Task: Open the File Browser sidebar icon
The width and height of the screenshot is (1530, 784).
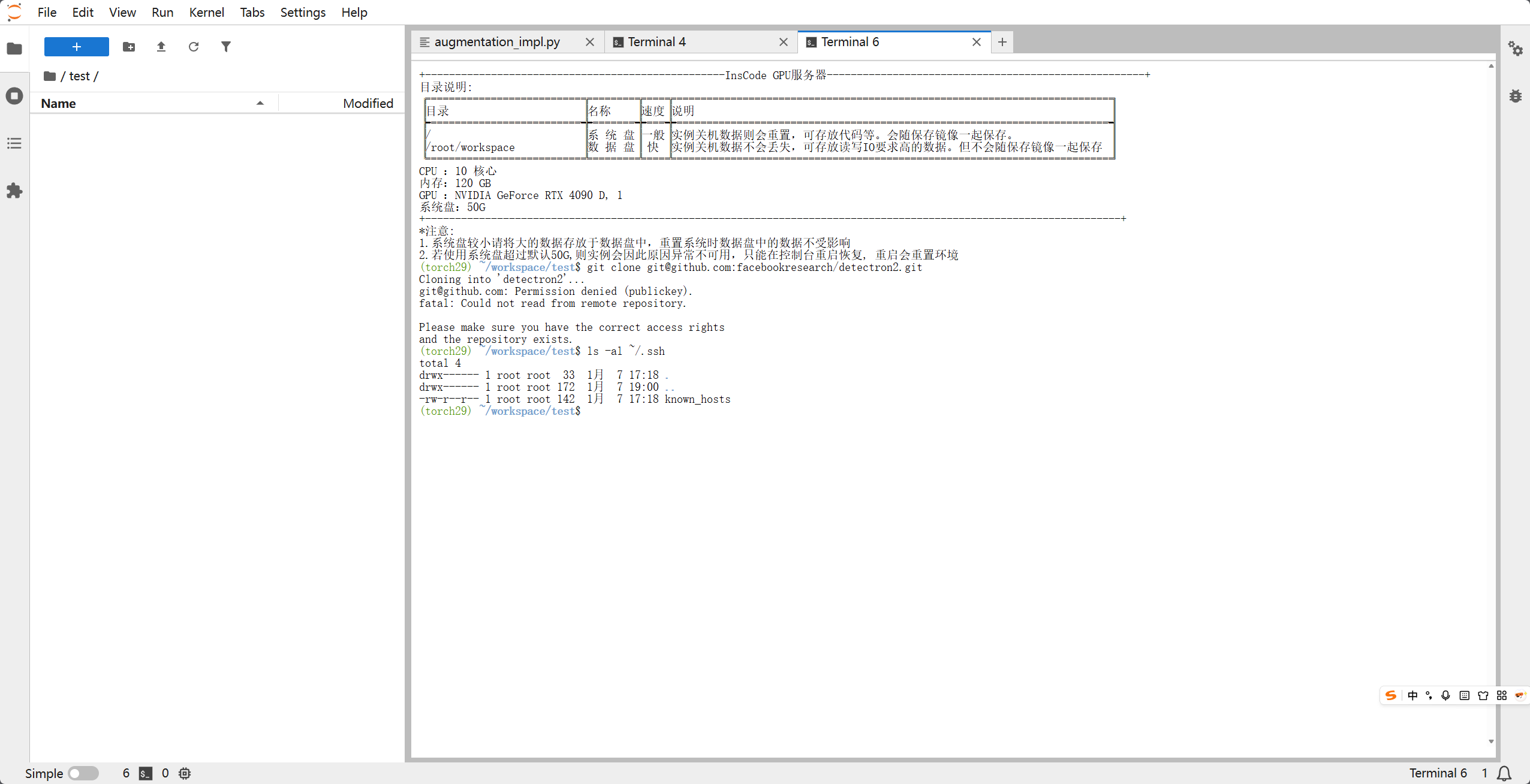Action: 14,49
